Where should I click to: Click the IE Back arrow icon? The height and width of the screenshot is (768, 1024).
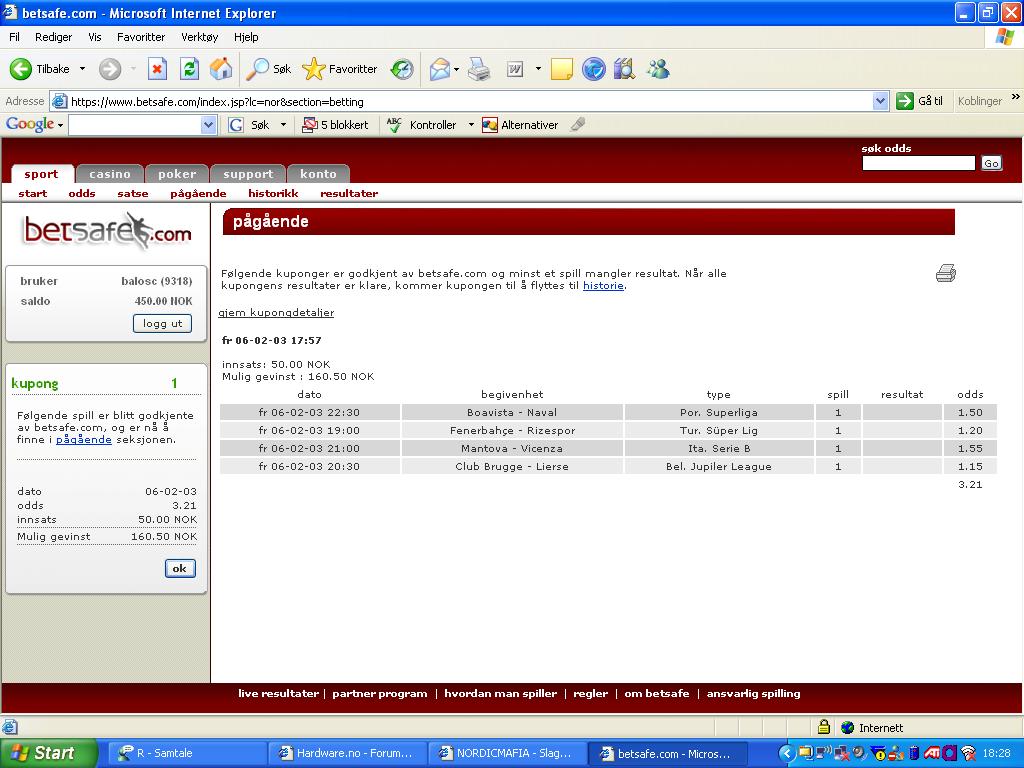click(21, 69)
